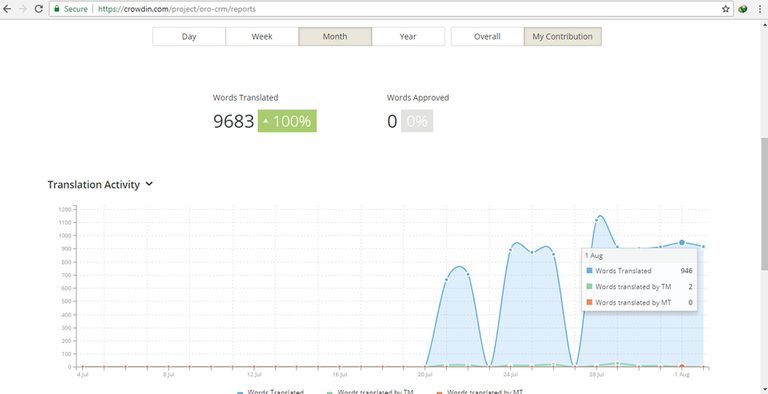Click the blue Words Translated tooltip swatch
Screen dimensions: 768x394
click(589, 271)
